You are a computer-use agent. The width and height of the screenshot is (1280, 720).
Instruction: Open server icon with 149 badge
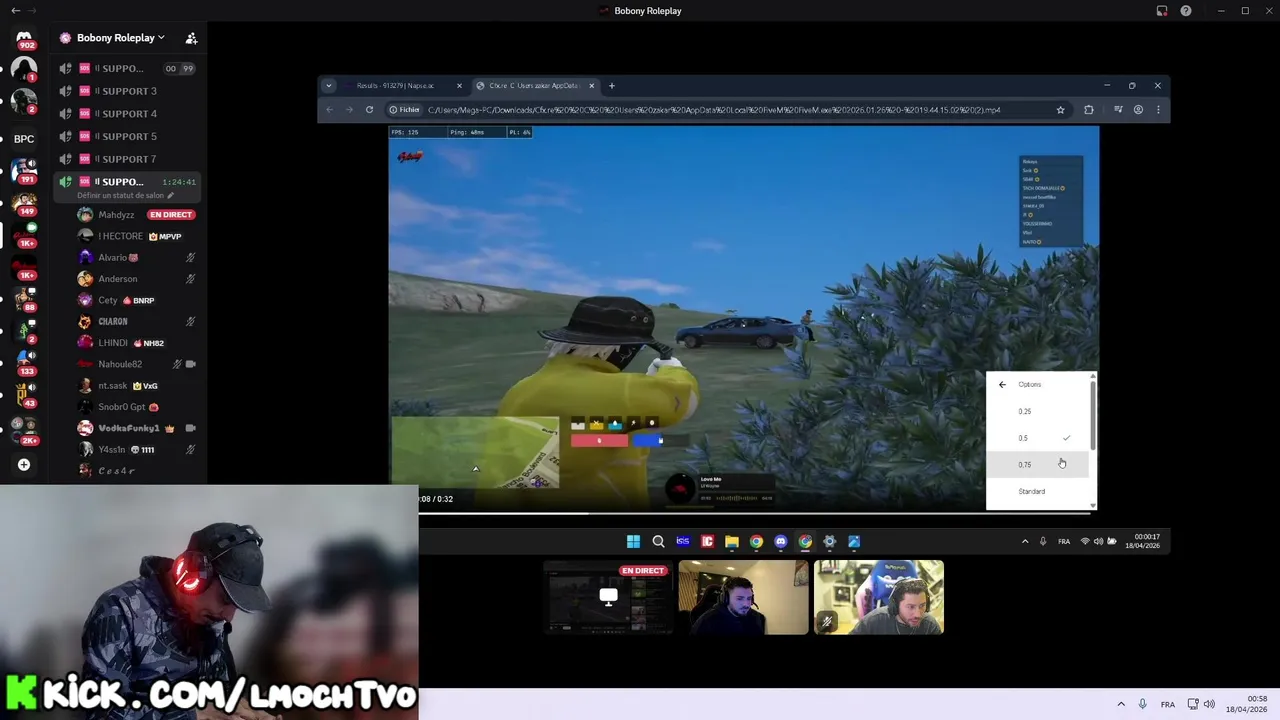tap(24, 202)
